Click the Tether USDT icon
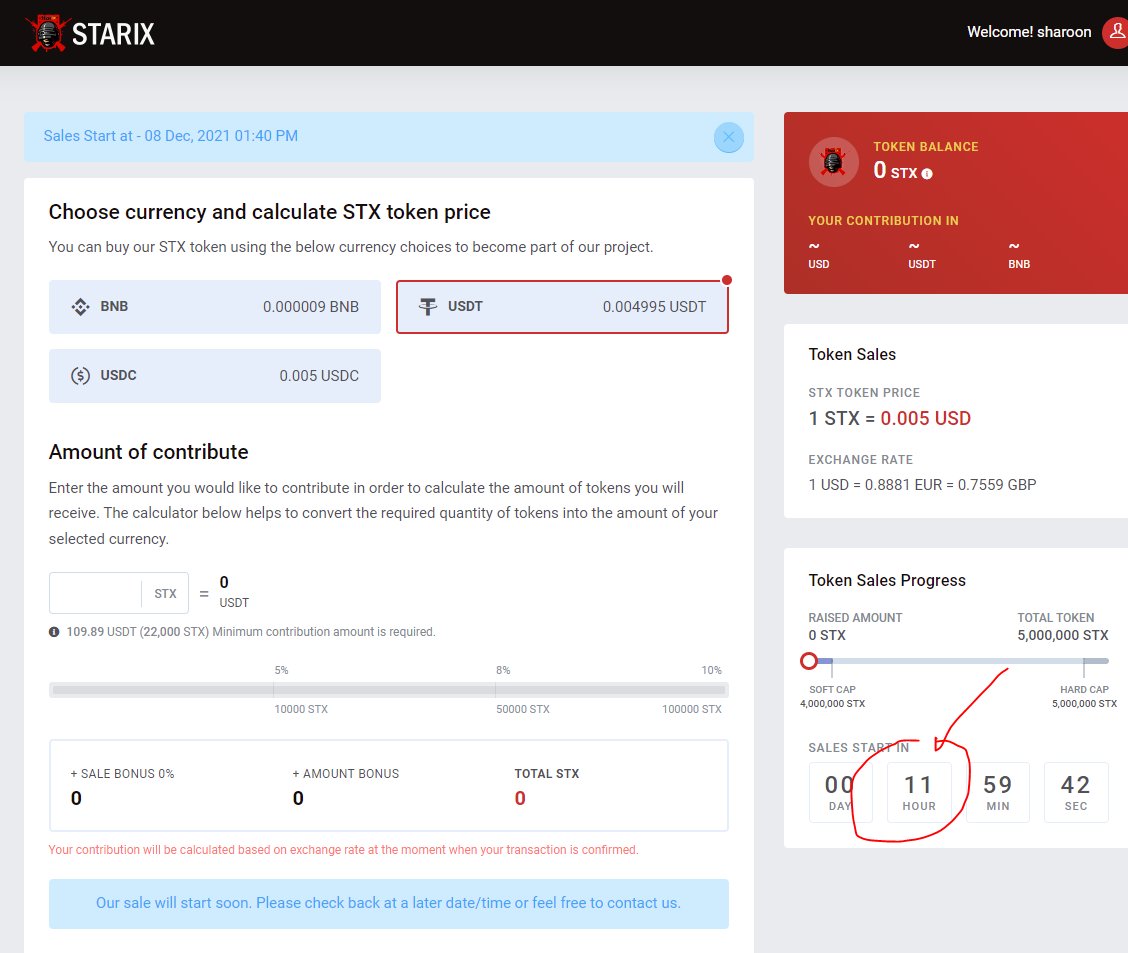The height and width of the screenshot is (953, 1128). [428, 307]
